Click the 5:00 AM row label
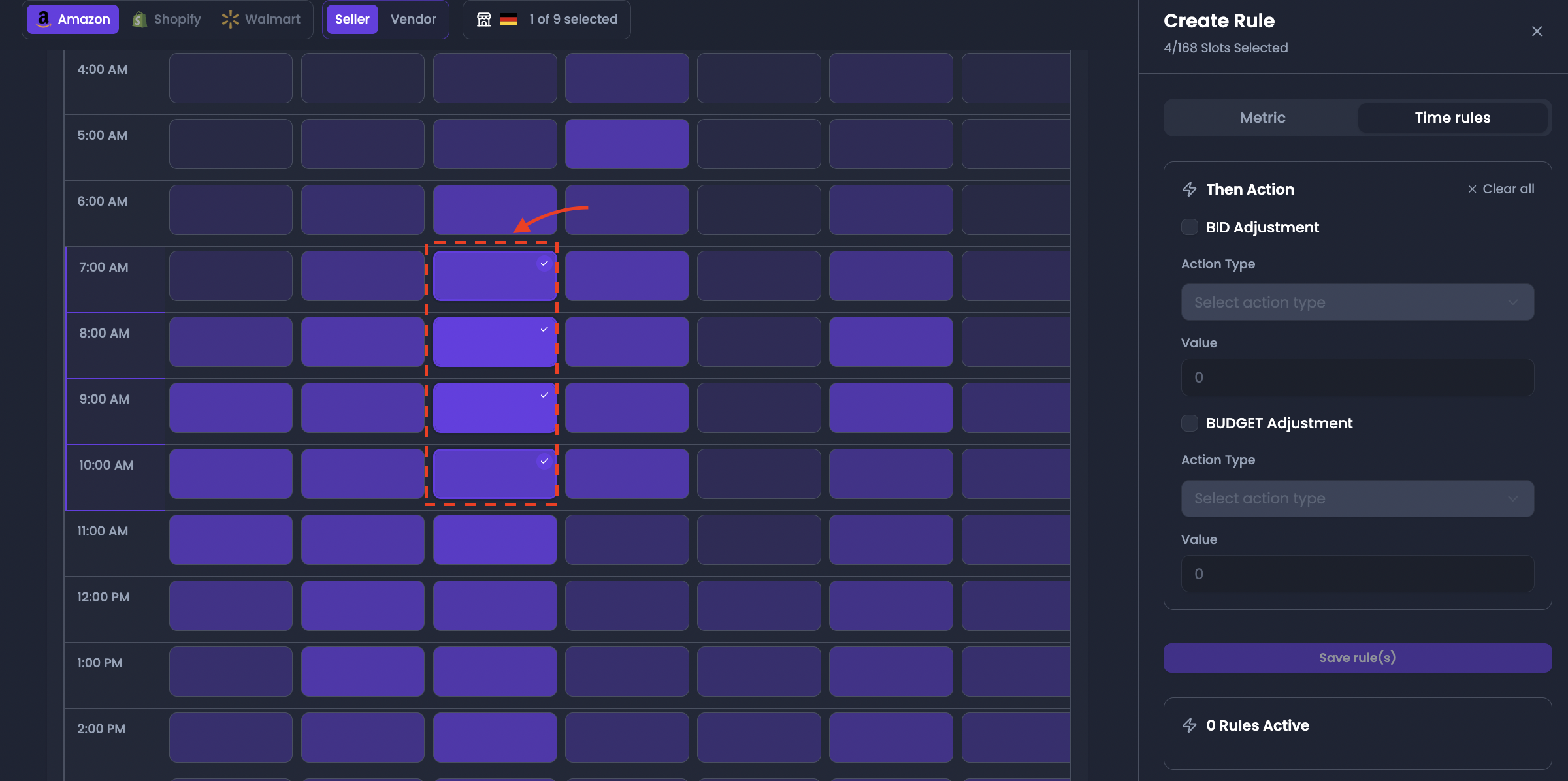1568x781 pixels. click(x=103, y=135)
